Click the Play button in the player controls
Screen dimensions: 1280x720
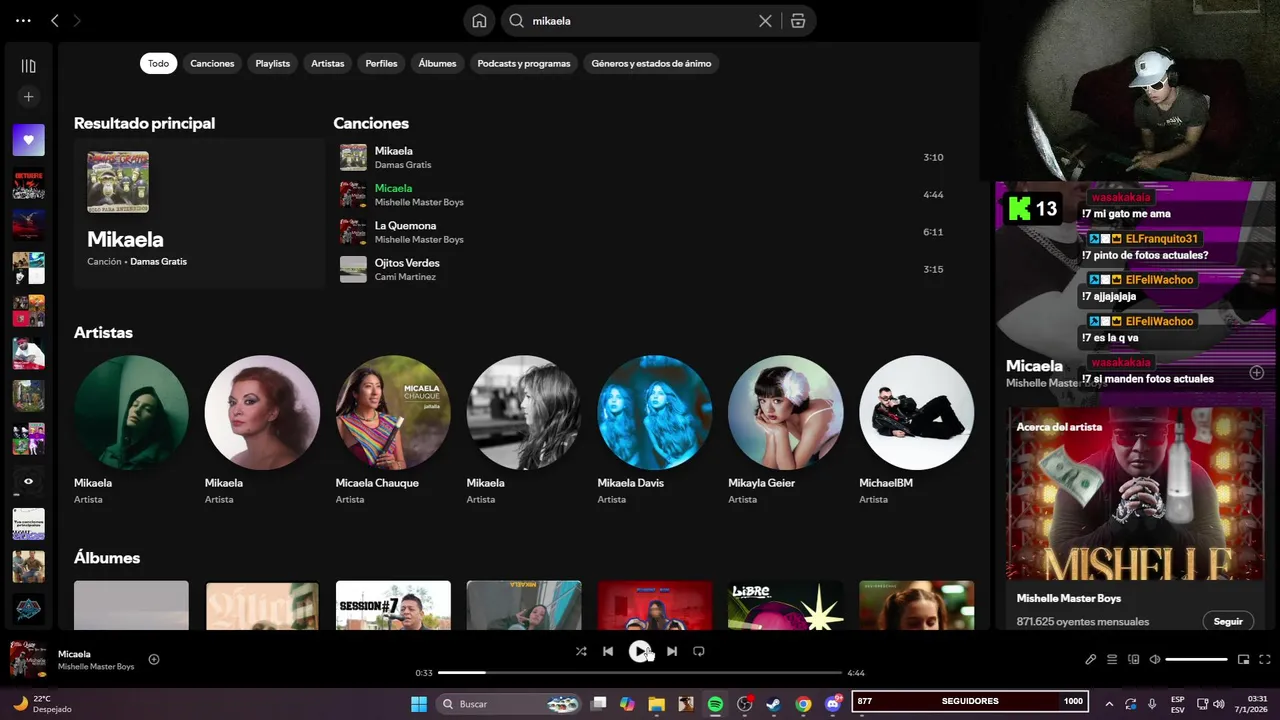pyautogui.click(x=640, y=651)
